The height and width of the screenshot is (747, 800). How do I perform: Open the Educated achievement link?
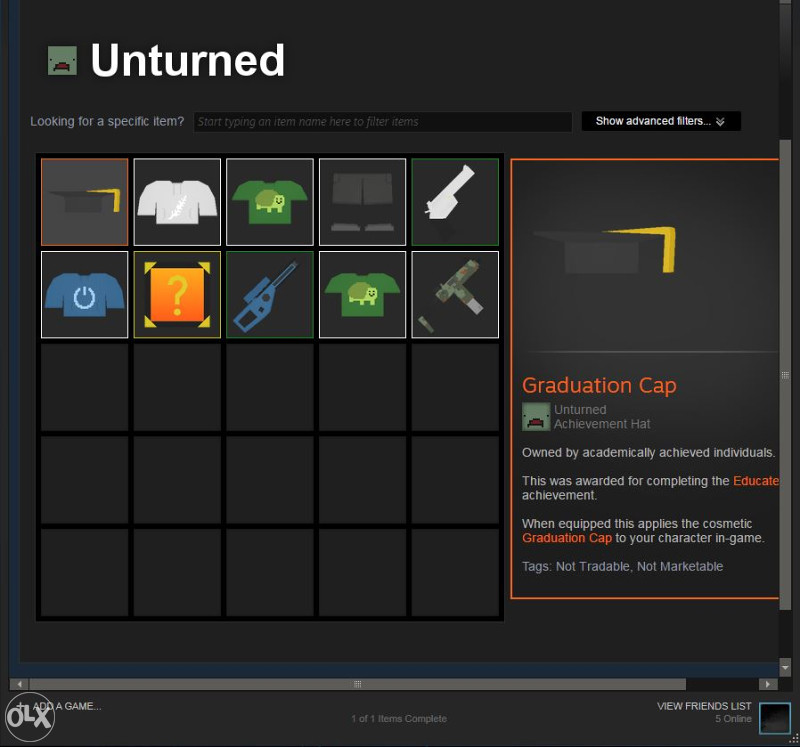click(x=756, y=481)
